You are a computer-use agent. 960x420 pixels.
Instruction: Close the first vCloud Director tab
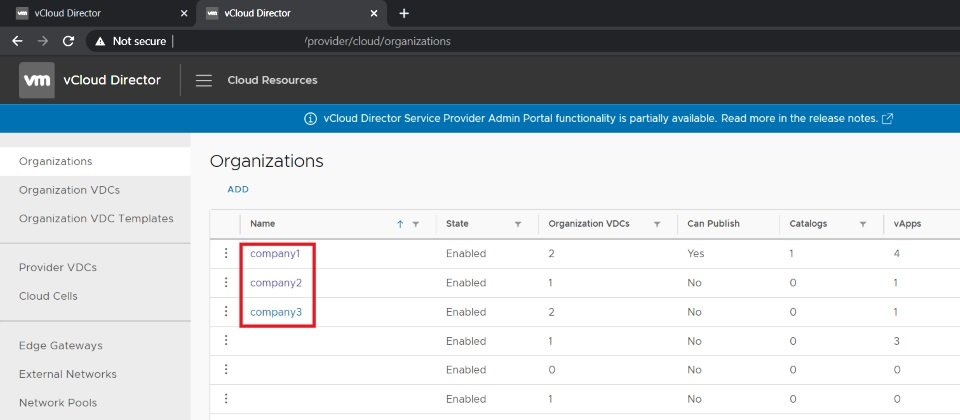click(x=184, y=13)
